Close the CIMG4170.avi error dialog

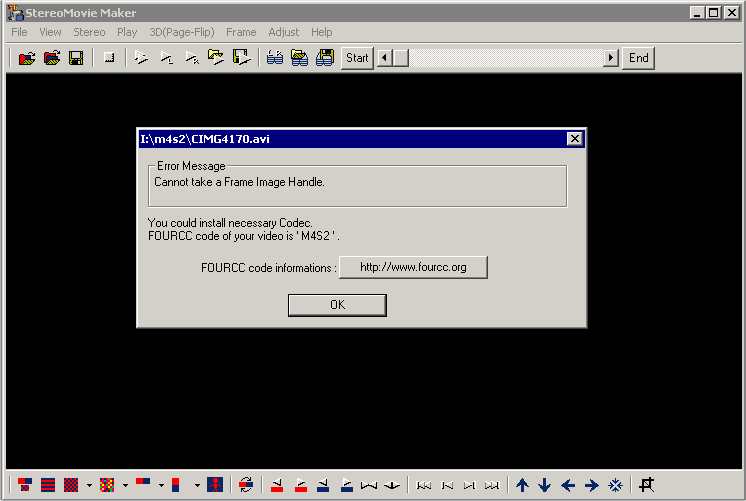(x=575, y=139)
